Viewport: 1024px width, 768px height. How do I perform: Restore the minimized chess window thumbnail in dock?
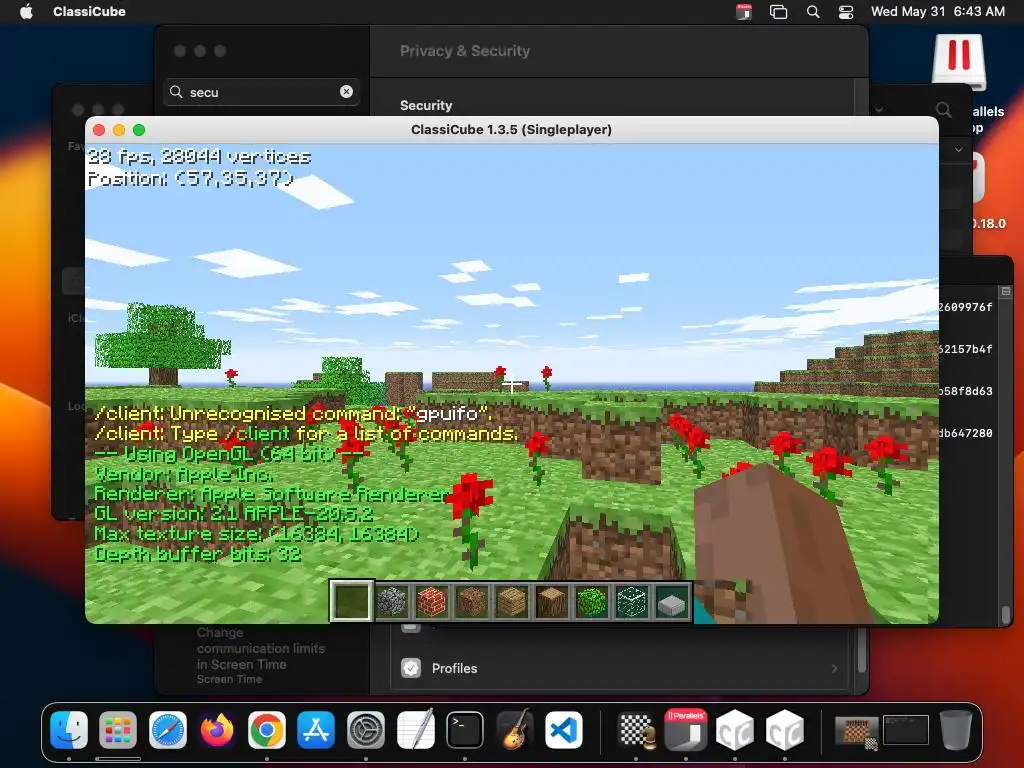(856, 731)
